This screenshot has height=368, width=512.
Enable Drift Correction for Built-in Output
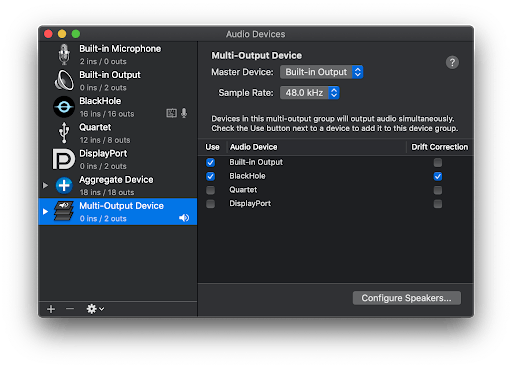point(438,162)
